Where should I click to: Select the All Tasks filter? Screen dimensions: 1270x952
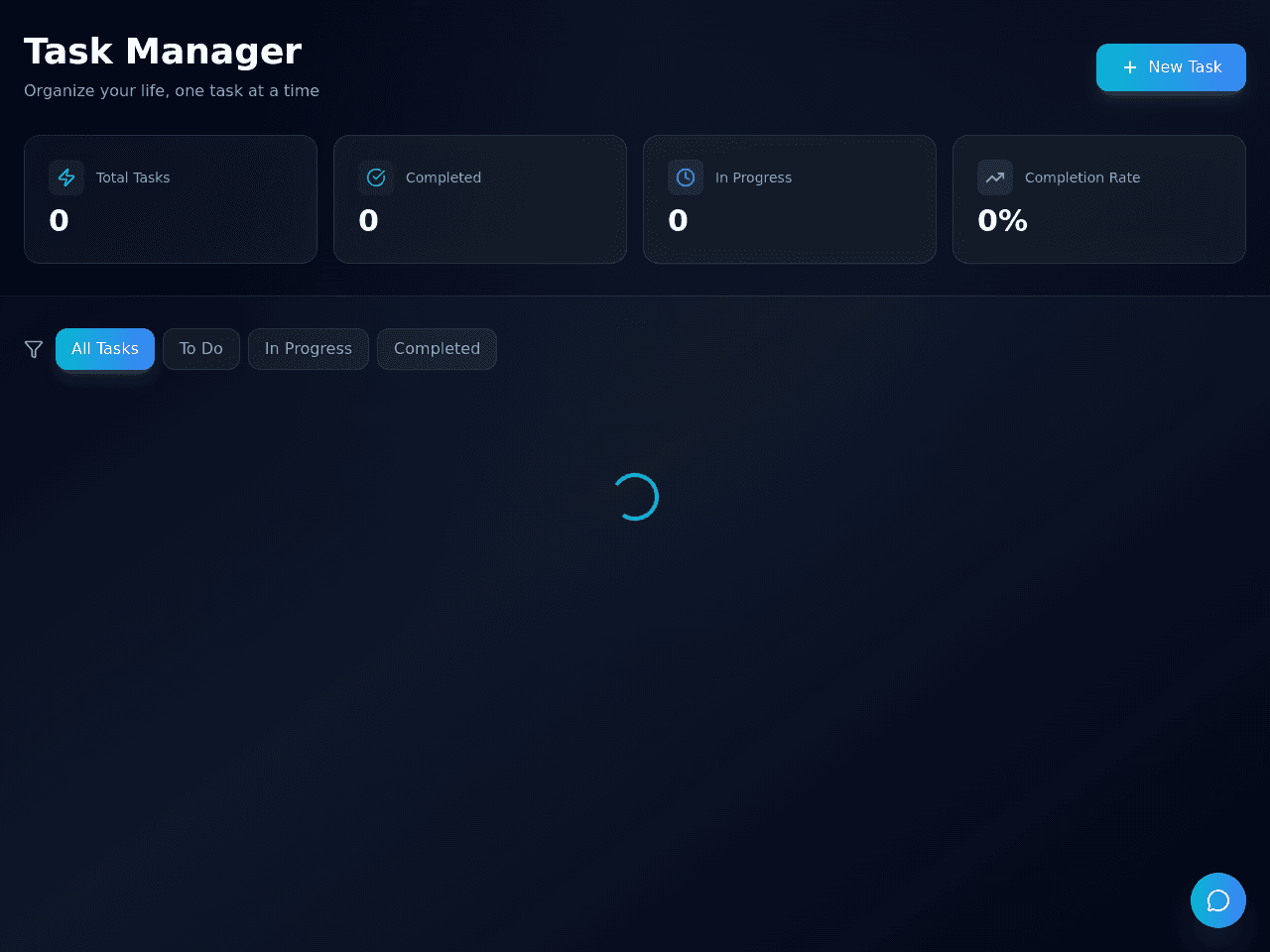pyautogui.click(x=105, y=349)
